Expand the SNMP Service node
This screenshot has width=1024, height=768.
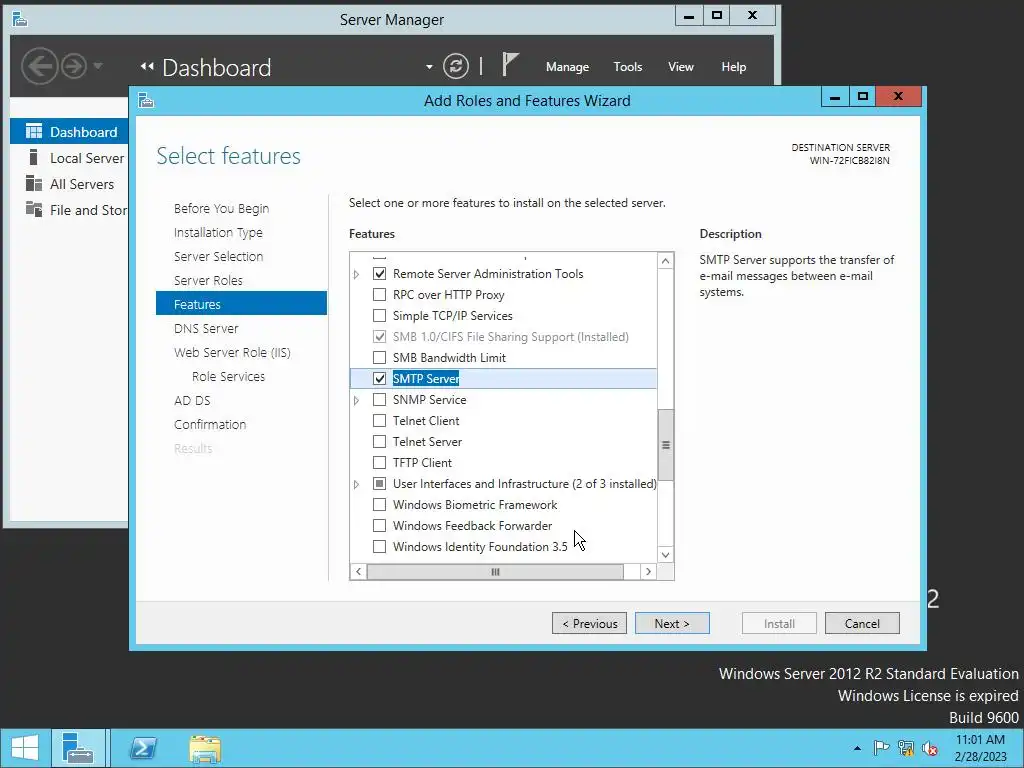coord(357,400)
